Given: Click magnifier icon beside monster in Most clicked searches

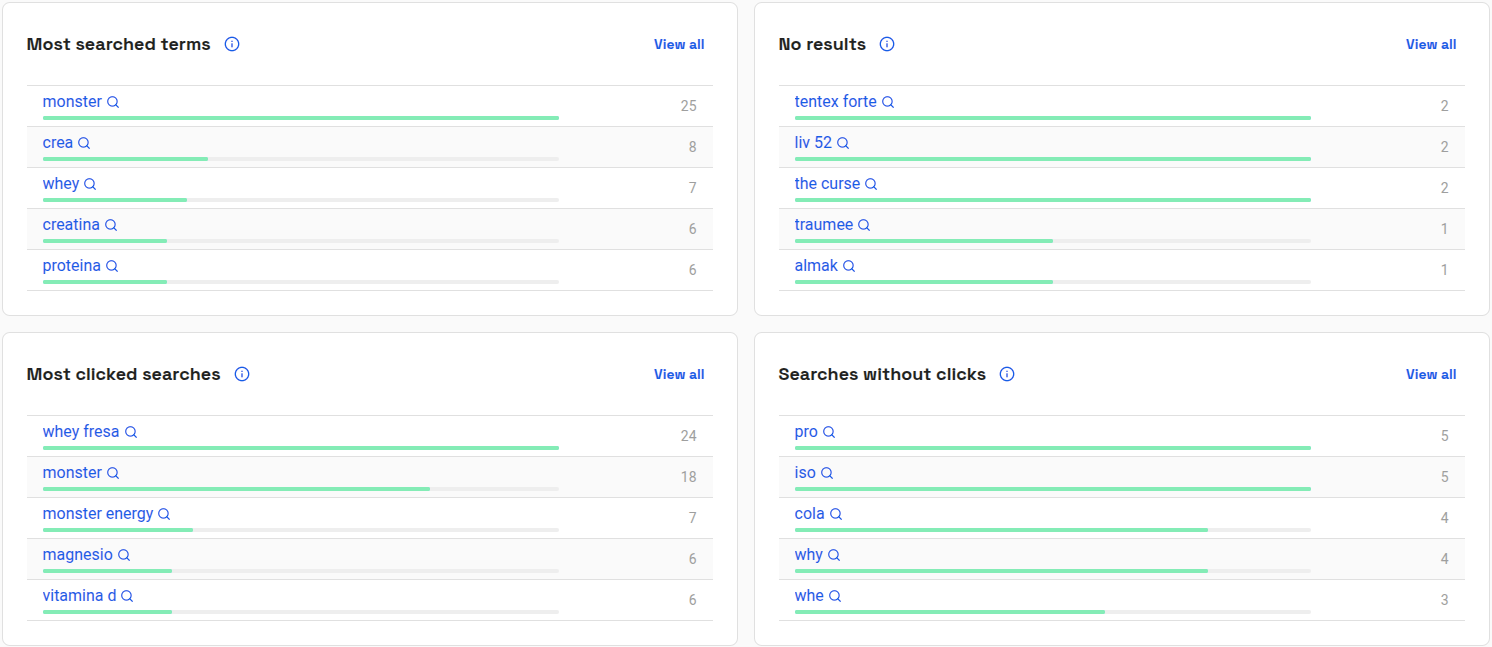Looking at the screenshot, I should point(113,473).
